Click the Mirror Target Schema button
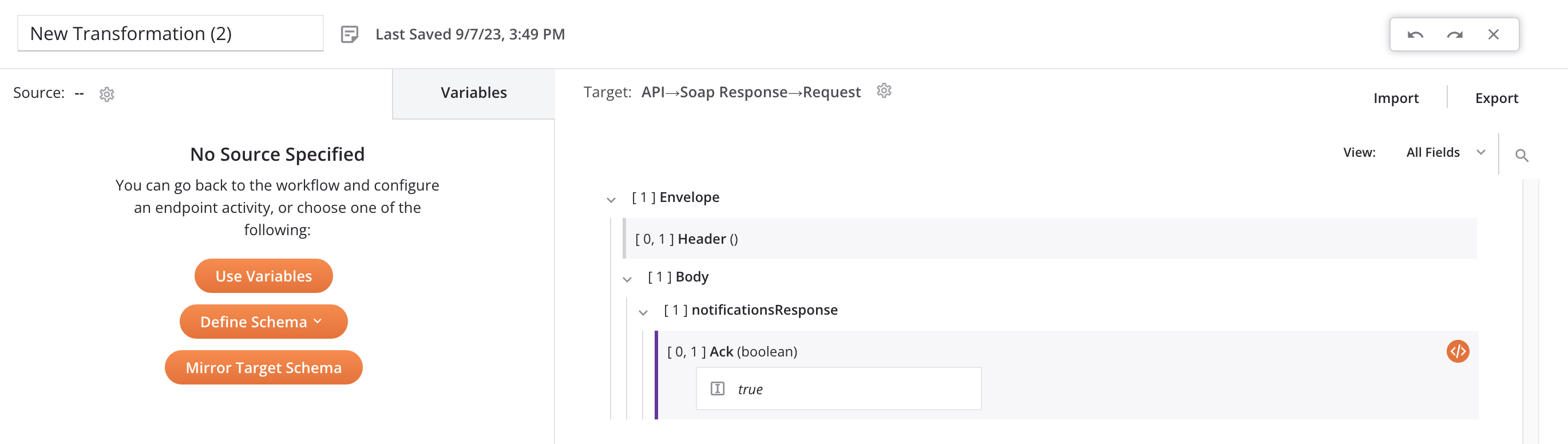The height and width of the screenshot is (444, 1568). [263, 367]
